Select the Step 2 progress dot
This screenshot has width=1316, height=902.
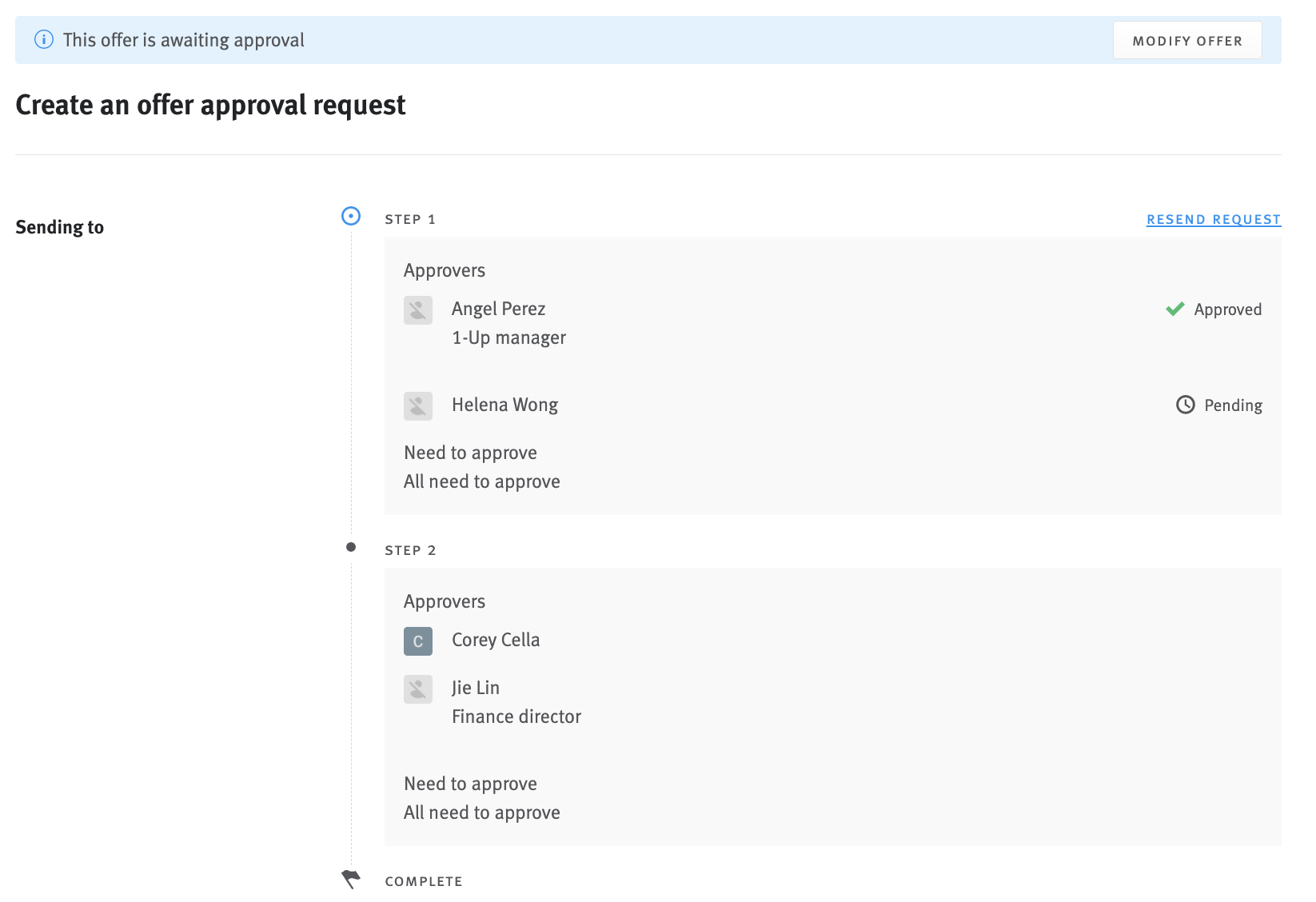click(350, 548)
